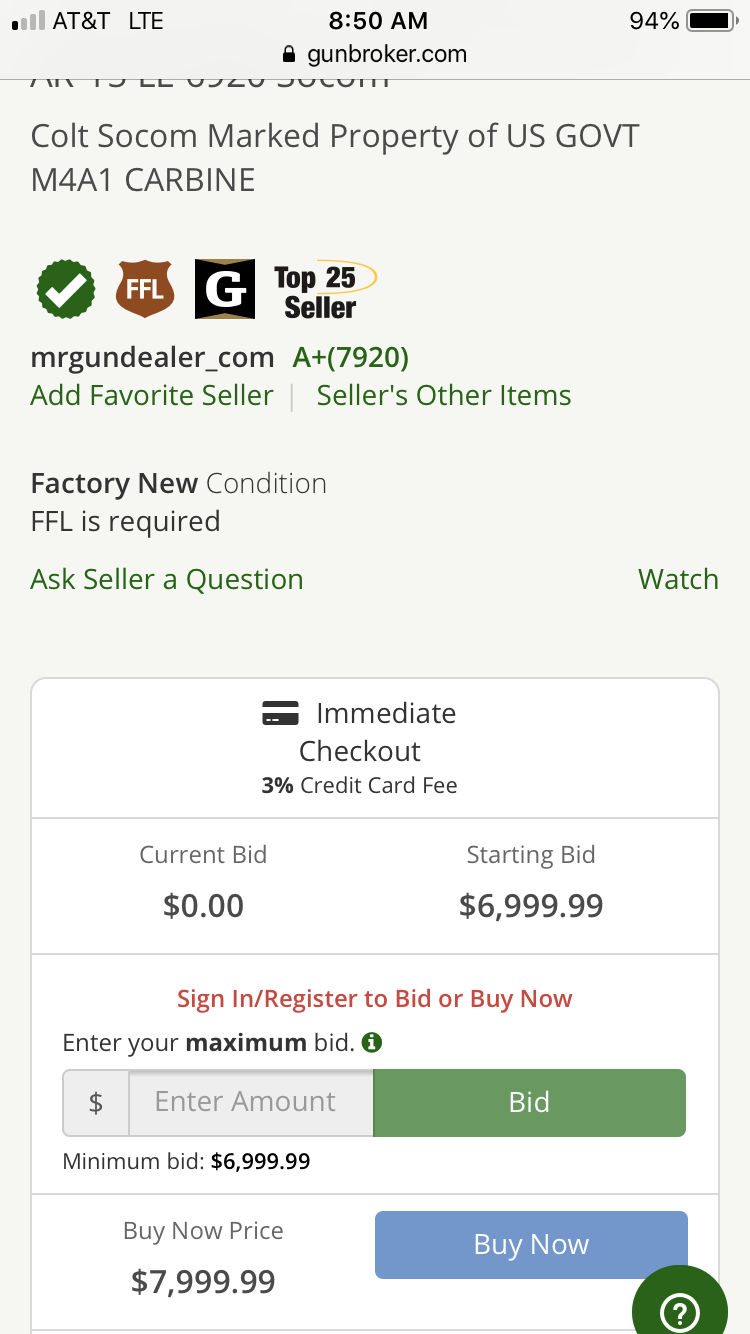Tap the black G gold seller badge
750x1334 pixels.
(x=224, y=290)
